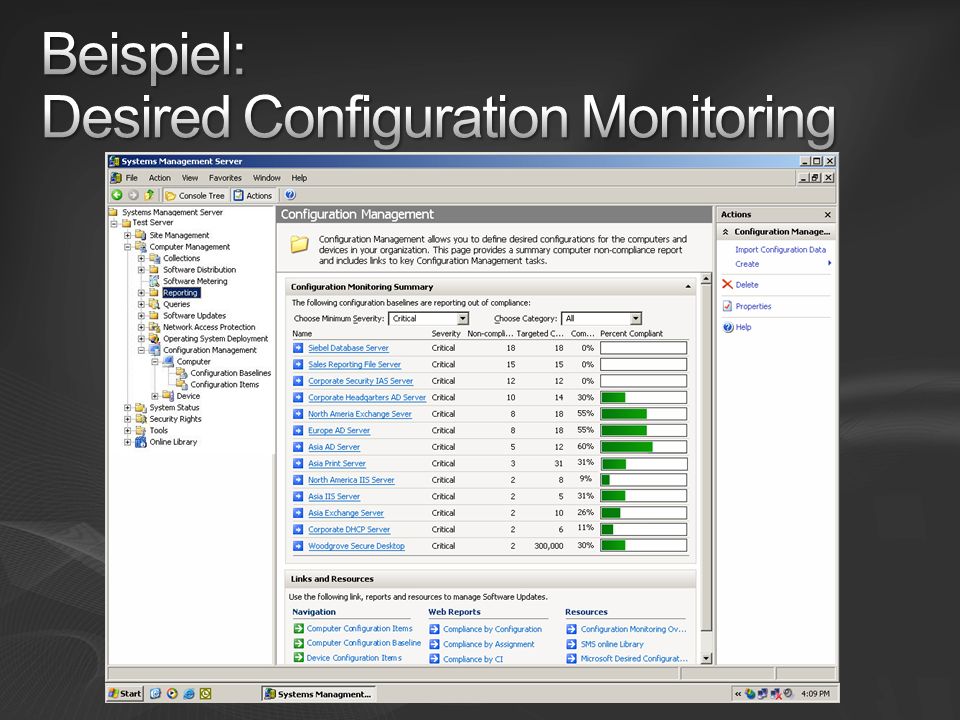Viewport: 960px width, 720px height.
Task: Open the Asia Print Server link
Action: point(337,463)
